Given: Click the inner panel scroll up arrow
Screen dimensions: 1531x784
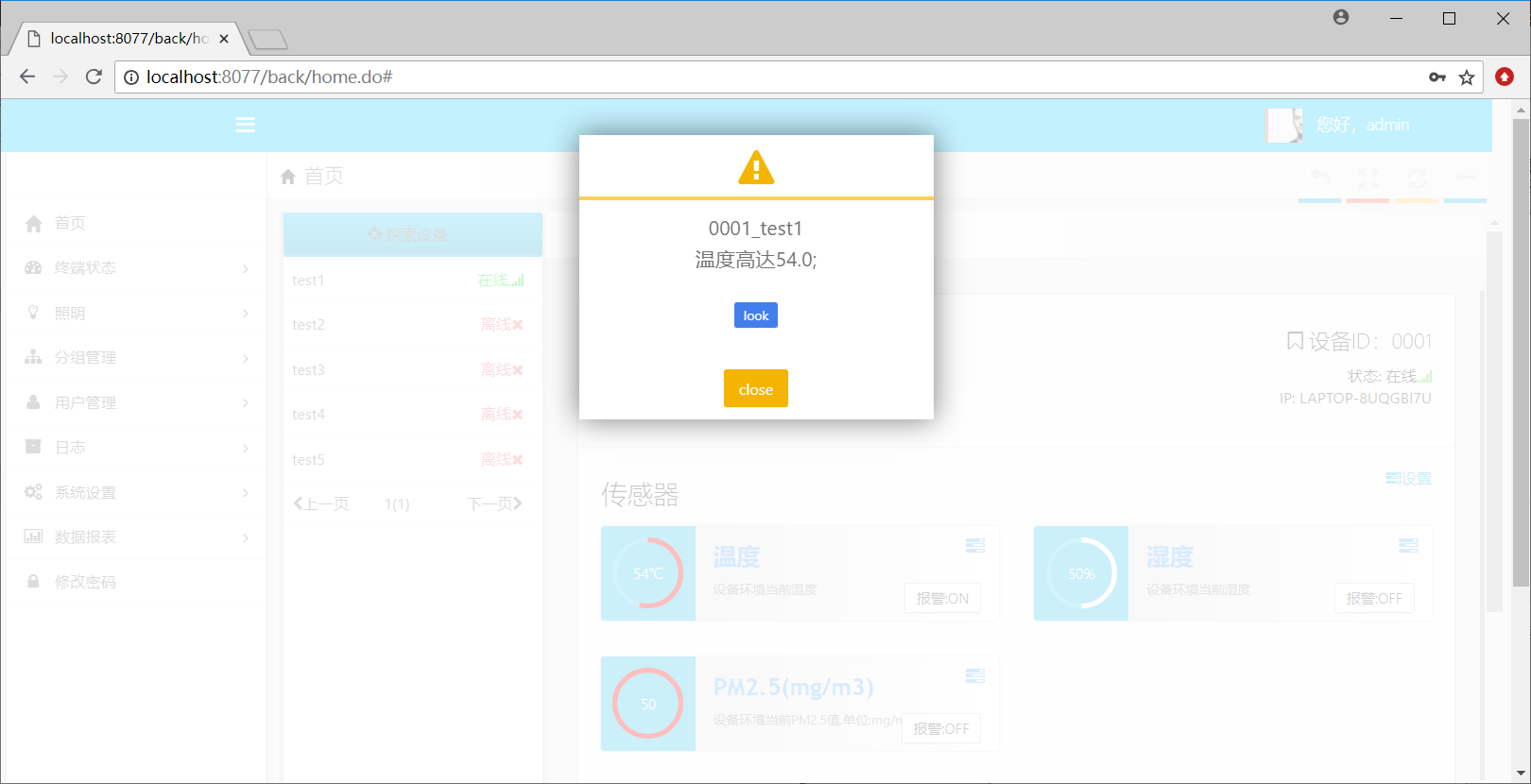Looking at the screenshot, I should click(x=1494, y=223).
